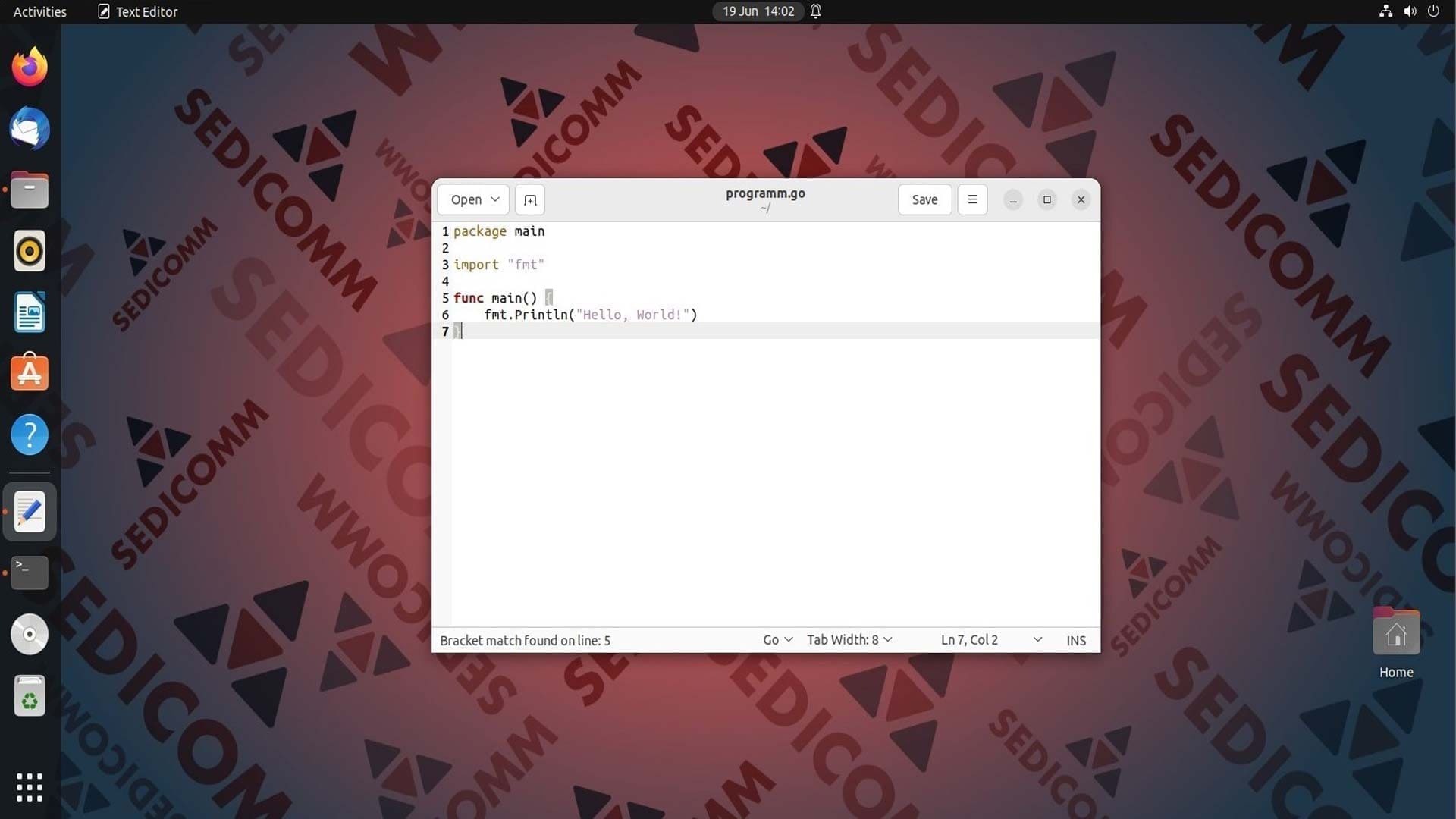Open the Help question mark icon
Screen dimensions: 1456x819
click(30, 435)
